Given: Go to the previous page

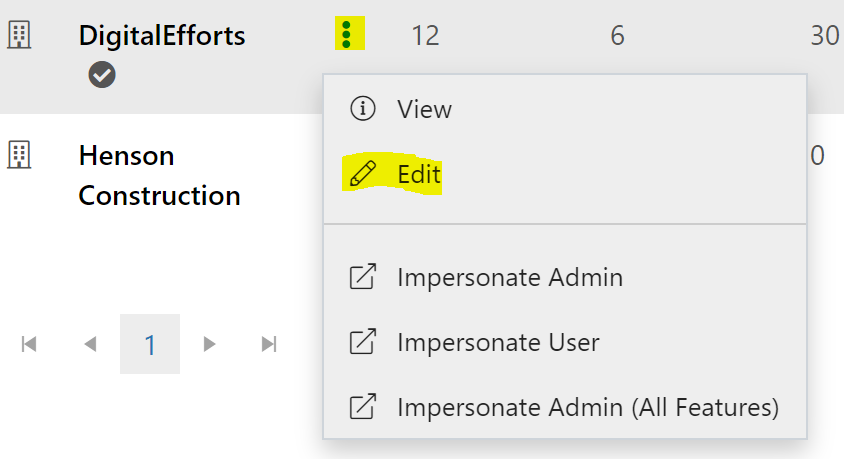Looking at the screenshot, I should point(90,344).
